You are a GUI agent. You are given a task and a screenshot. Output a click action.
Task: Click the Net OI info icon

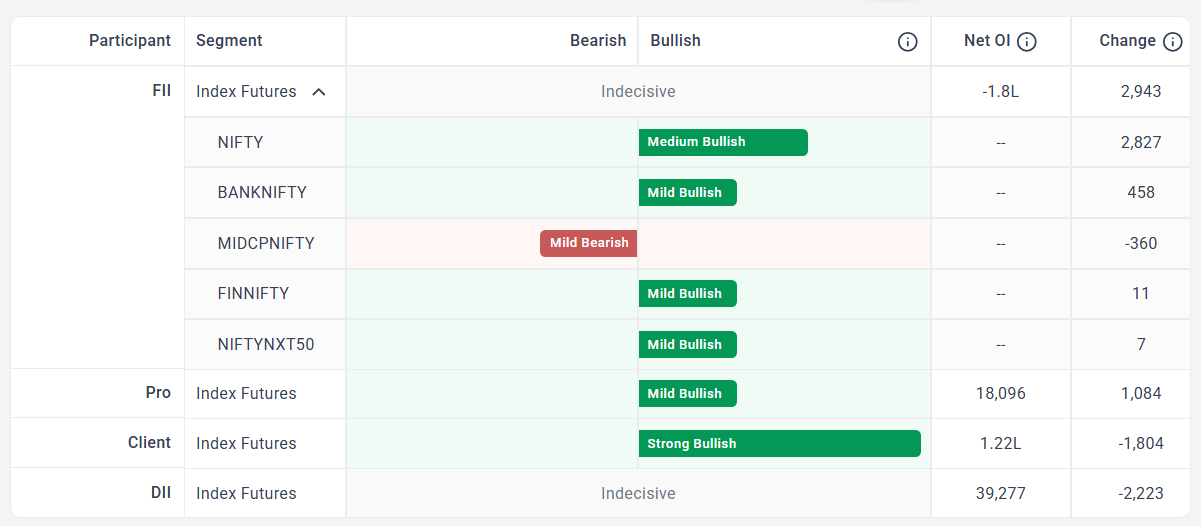[1026, 42]
